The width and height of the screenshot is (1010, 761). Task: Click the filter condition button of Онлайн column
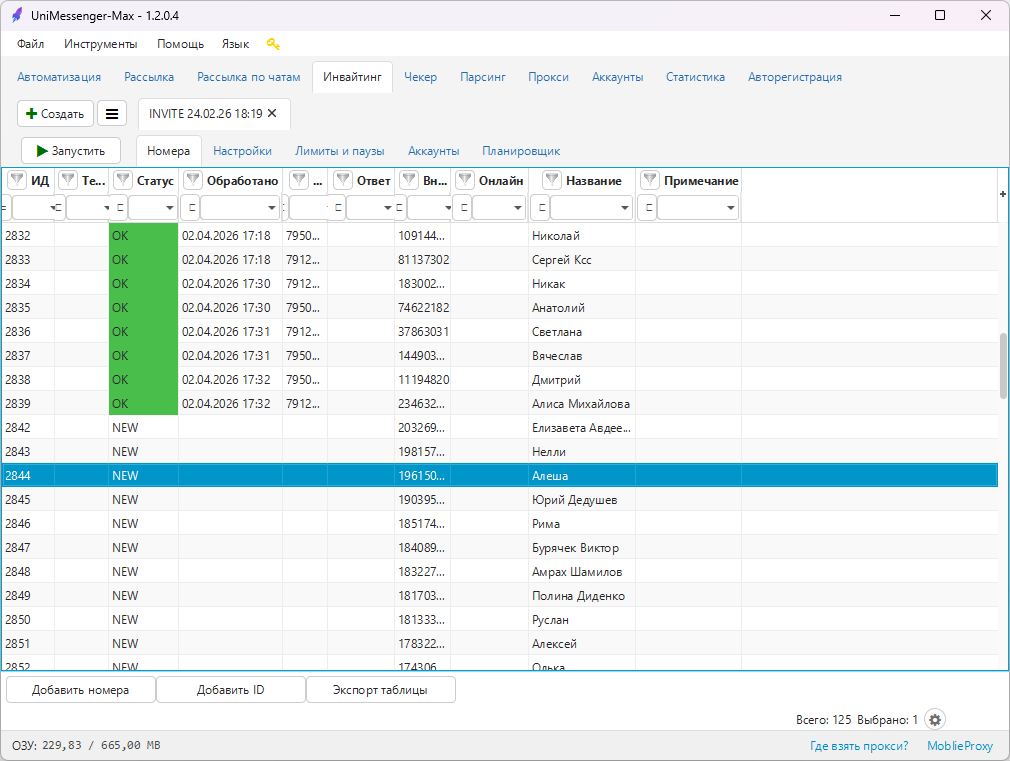[x=462, y=207]
